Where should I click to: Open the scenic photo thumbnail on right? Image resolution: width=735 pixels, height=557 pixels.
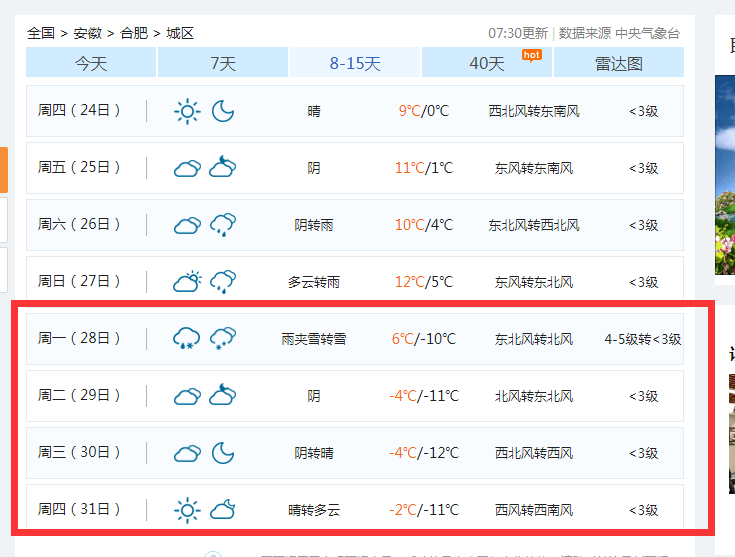[x=725, y=175]
